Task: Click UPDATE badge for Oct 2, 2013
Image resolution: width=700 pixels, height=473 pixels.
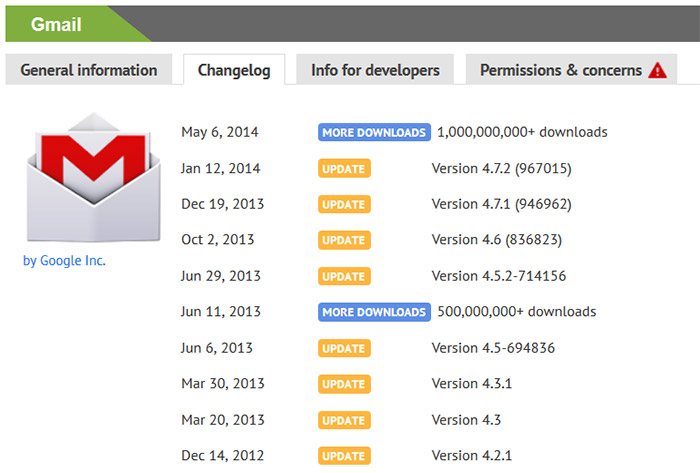Action: point(344,240)
